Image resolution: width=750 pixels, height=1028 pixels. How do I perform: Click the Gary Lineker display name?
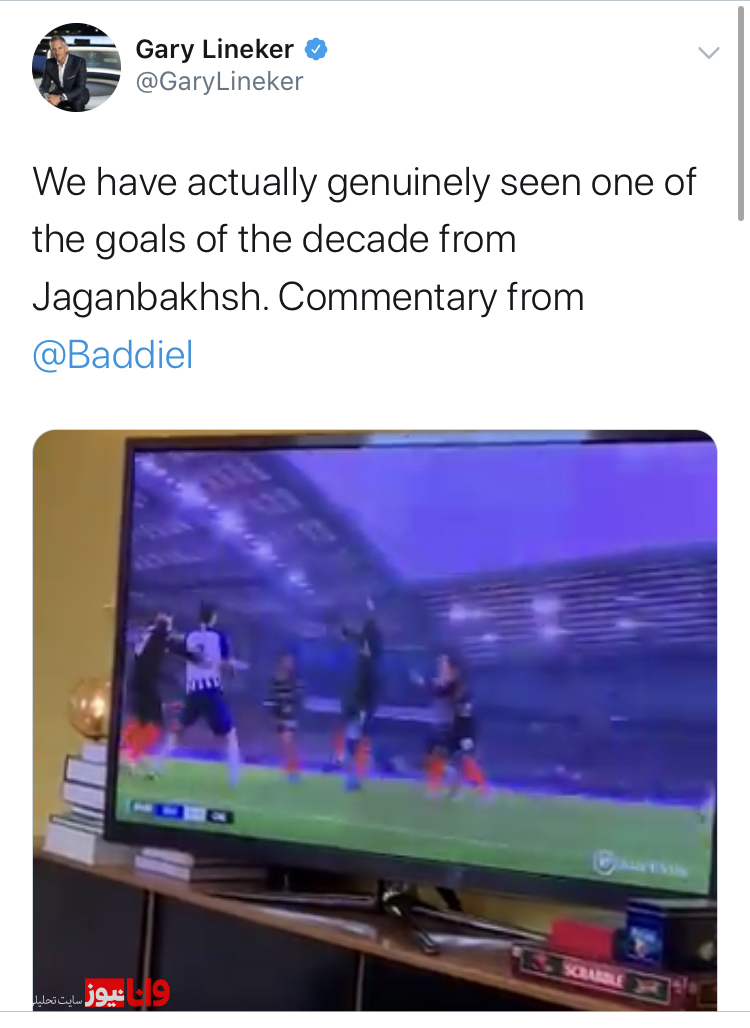214,49
